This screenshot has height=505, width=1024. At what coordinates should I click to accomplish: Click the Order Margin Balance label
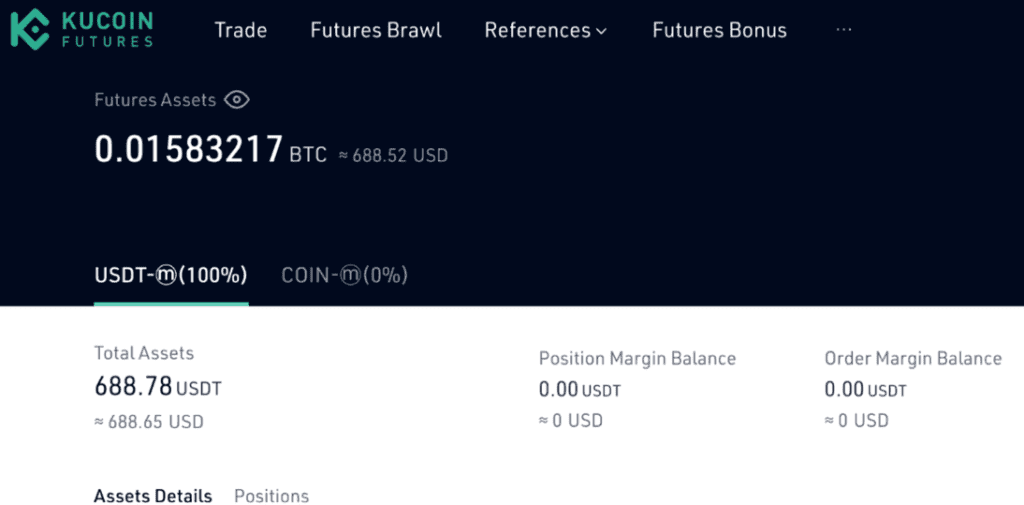(913, 358)
